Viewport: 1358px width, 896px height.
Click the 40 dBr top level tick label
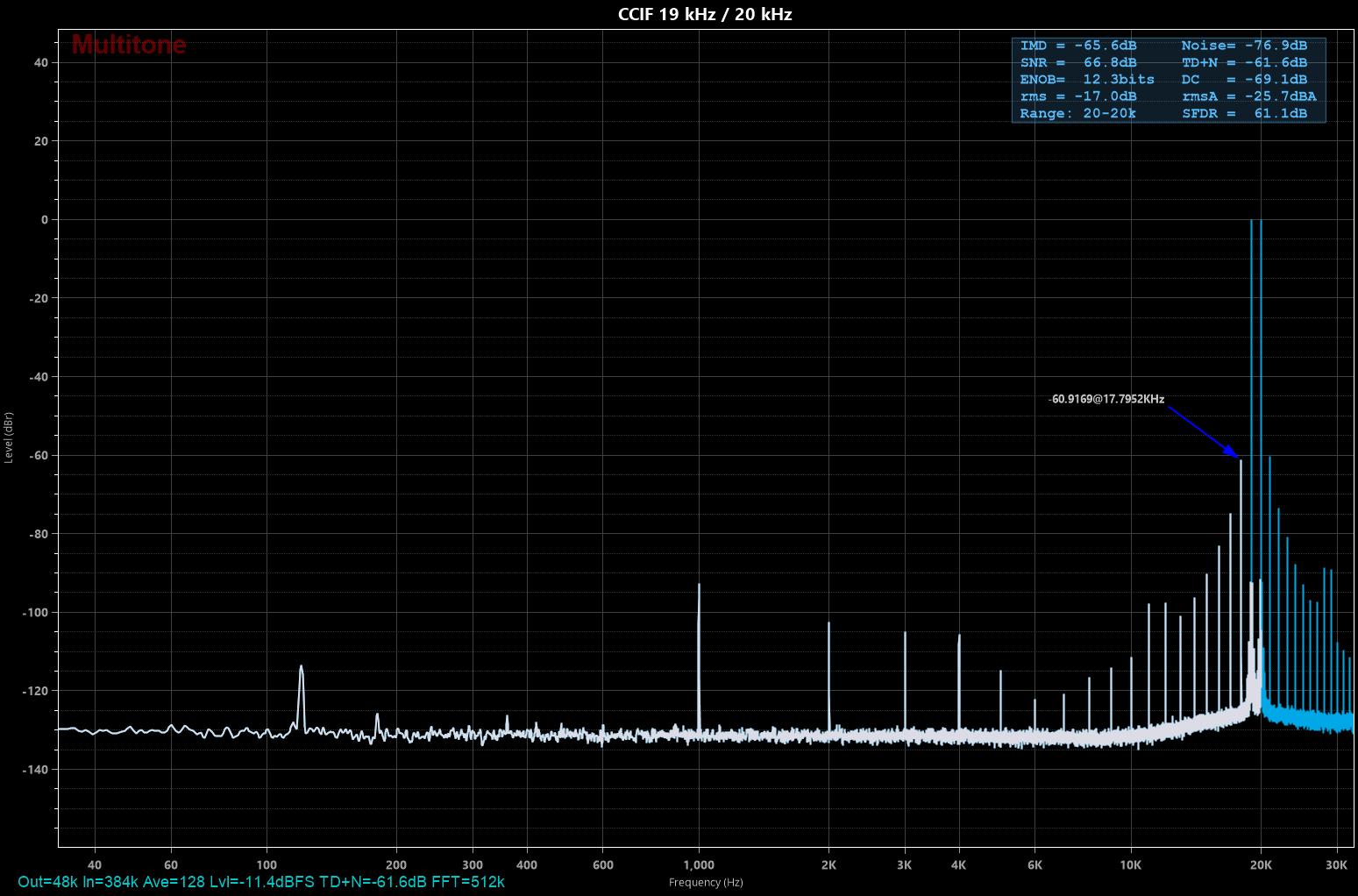pyautogui.click(x=42, y=62)
